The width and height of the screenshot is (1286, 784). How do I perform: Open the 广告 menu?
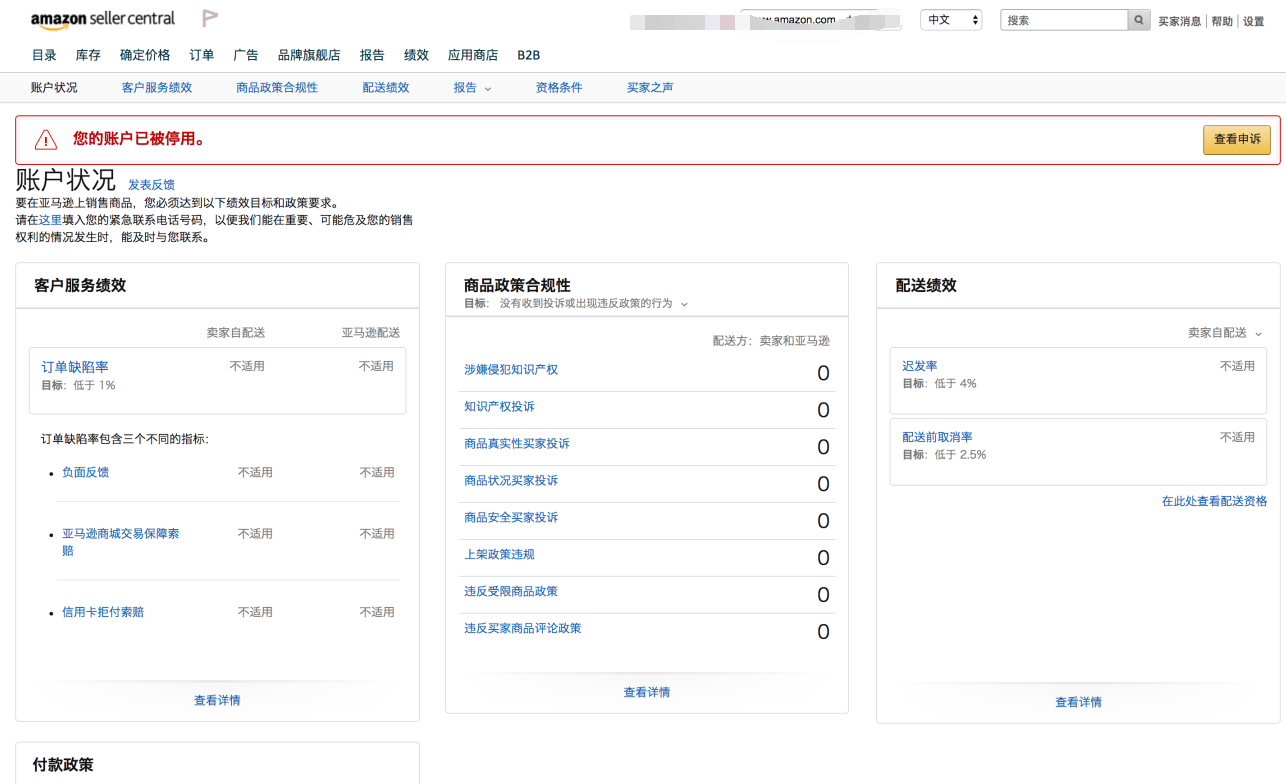coord(246,55)
